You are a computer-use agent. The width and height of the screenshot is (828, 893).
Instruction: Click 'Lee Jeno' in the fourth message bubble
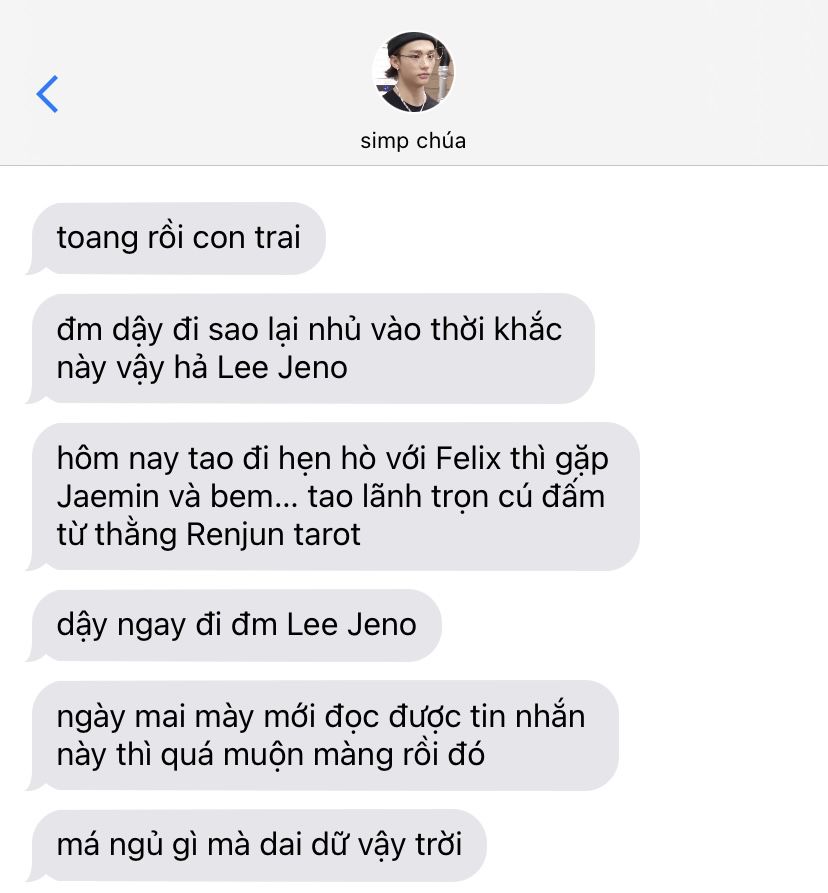point(351,625)
